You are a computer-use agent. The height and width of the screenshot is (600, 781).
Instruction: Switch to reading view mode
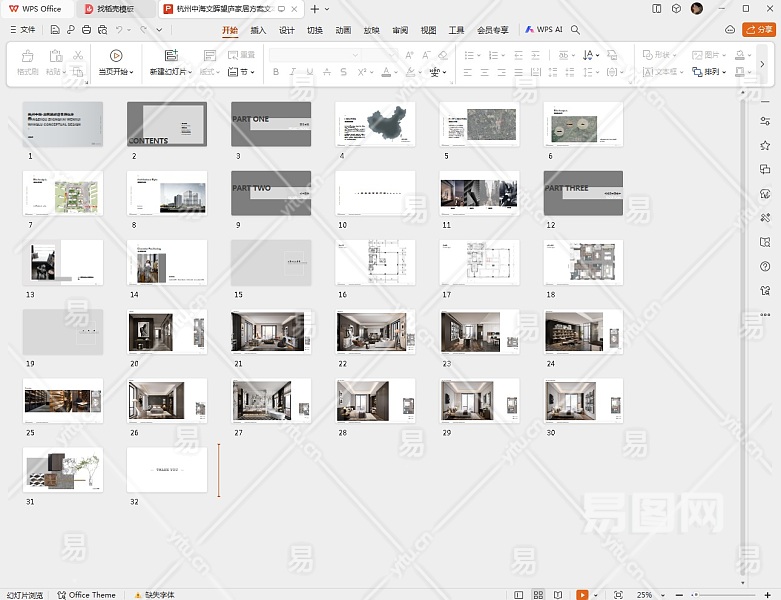click(x=557, y=594)
